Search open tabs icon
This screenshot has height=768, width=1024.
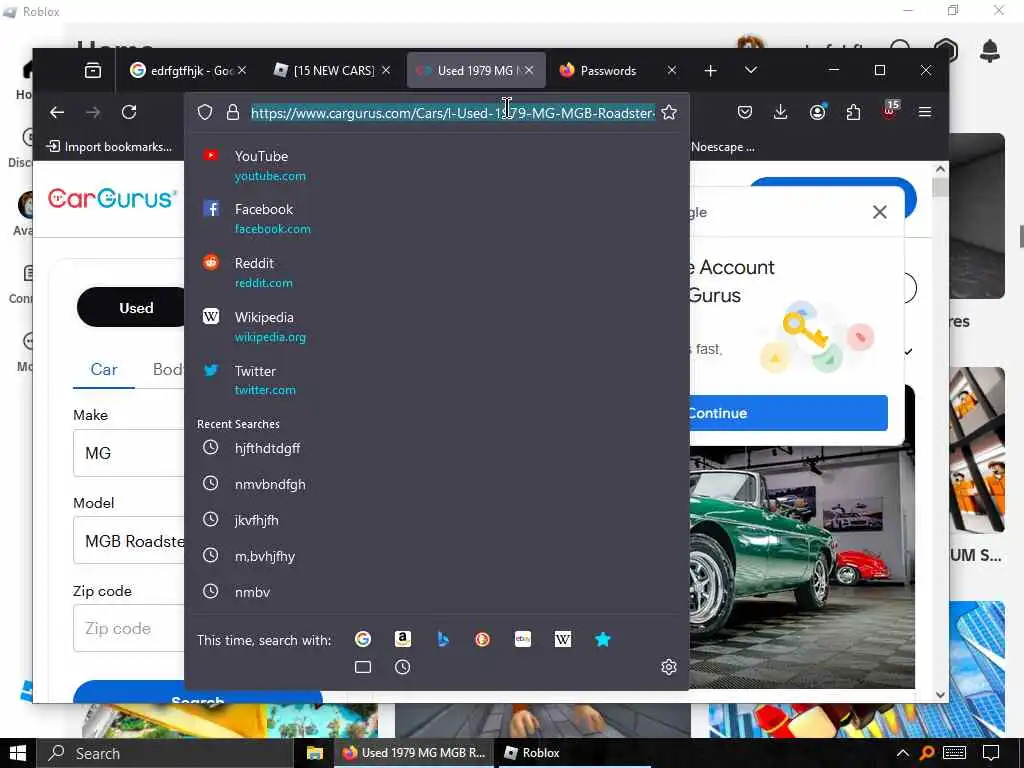click(362, 667)
